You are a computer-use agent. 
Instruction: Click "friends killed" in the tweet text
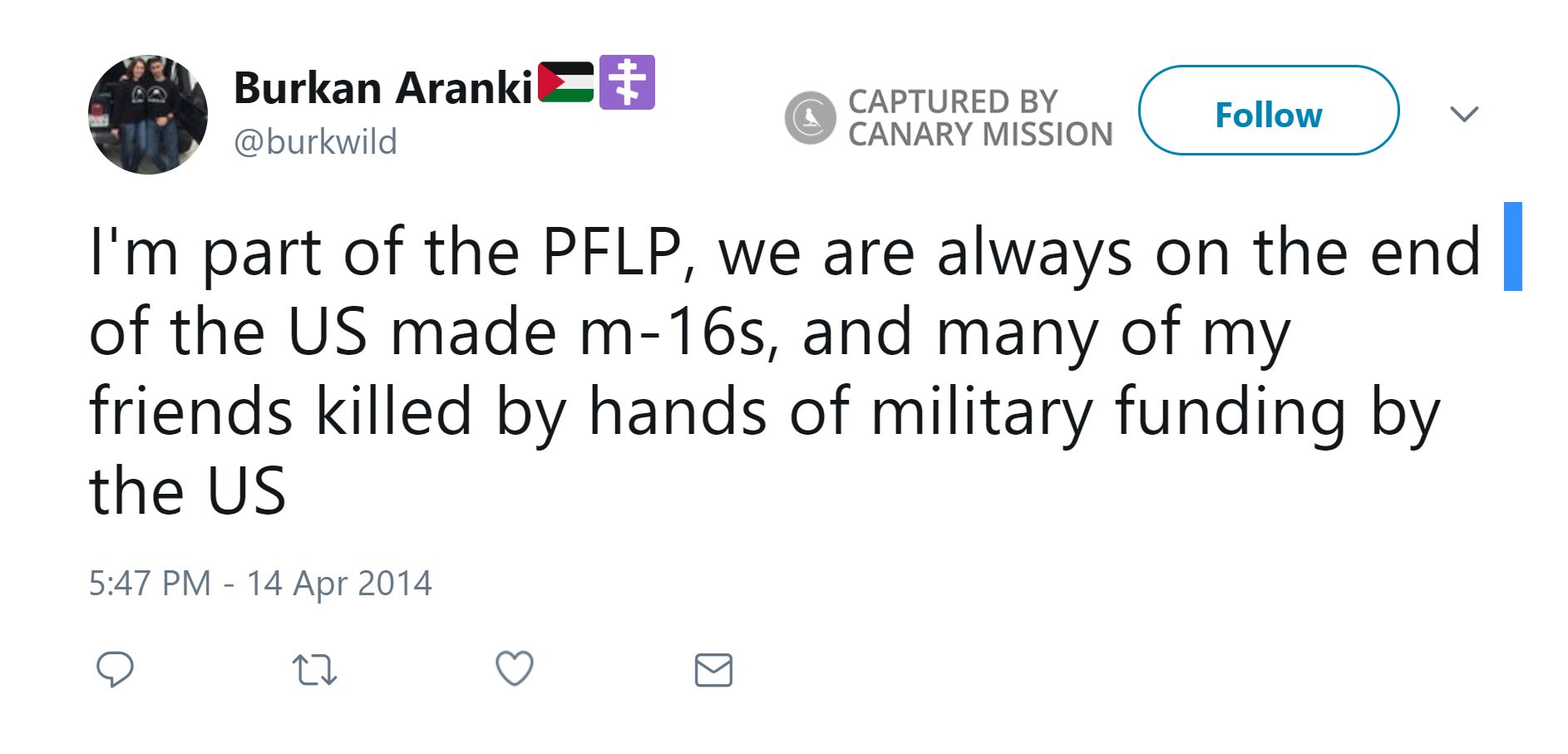coord(280,411)
